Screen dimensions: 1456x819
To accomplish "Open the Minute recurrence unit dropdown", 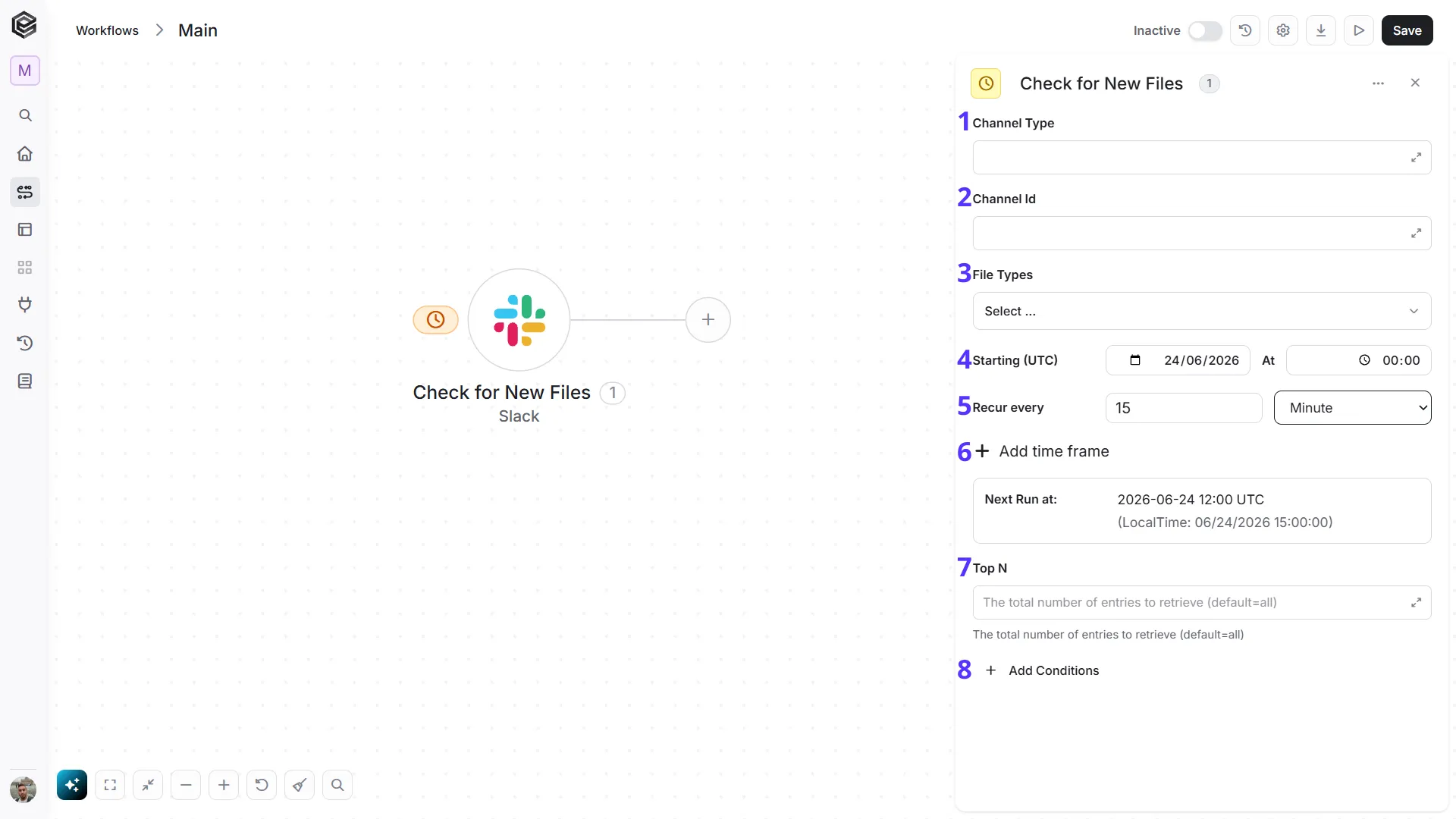I will point(1353,408).
